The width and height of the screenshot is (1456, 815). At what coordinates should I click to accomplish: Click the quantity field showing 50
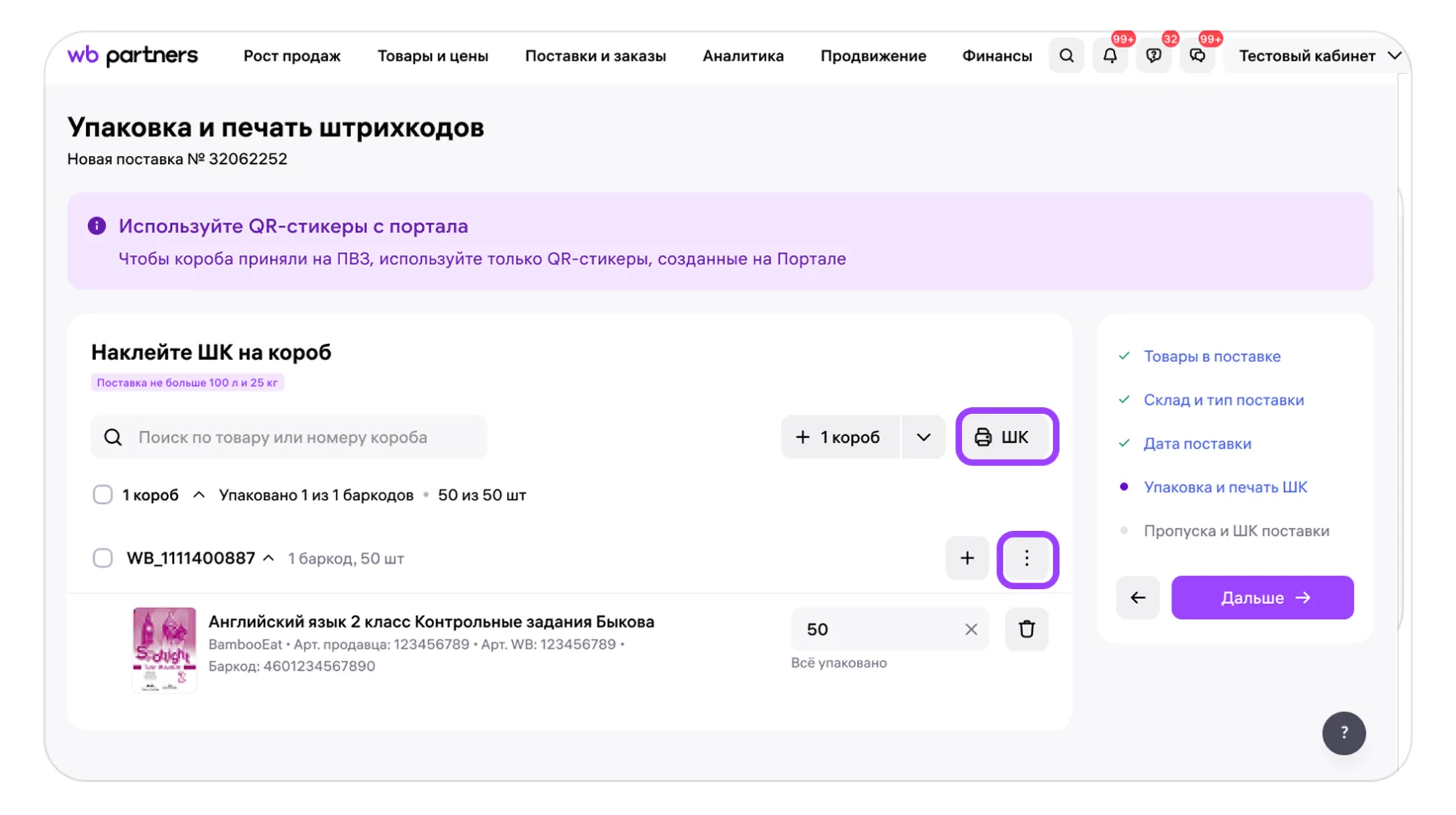click(x=889, y=629)
